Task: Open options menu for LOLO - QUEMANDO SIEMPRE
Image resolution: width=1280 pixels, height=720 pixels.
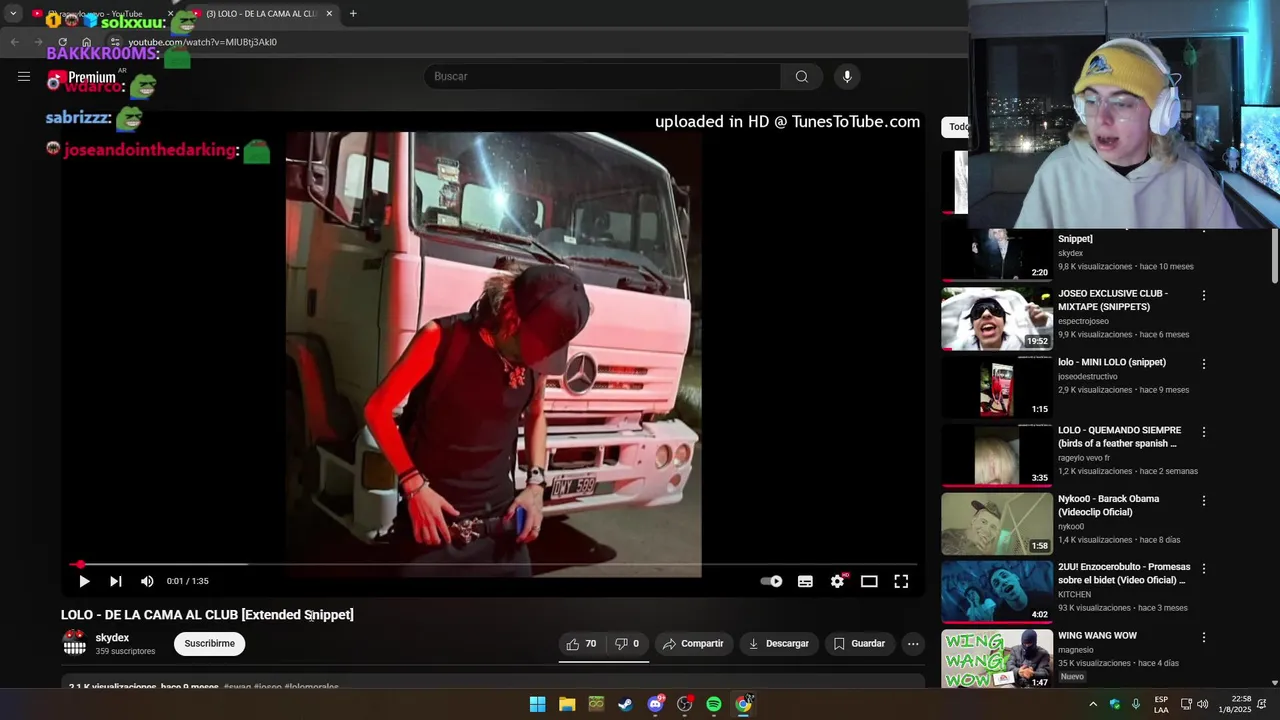Action: pos(1204,432)
